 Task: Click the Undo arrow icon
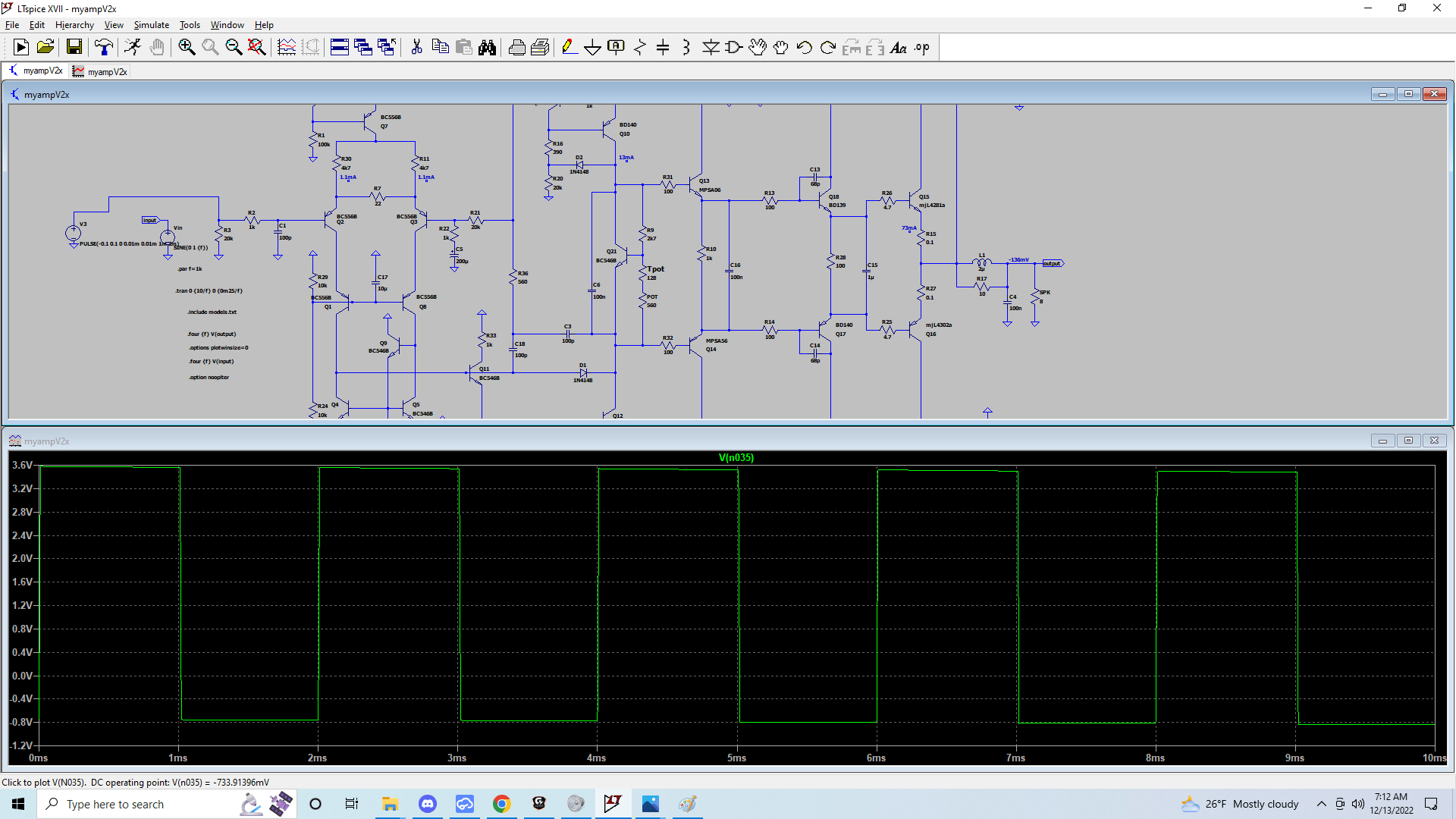tap(805, 48)
